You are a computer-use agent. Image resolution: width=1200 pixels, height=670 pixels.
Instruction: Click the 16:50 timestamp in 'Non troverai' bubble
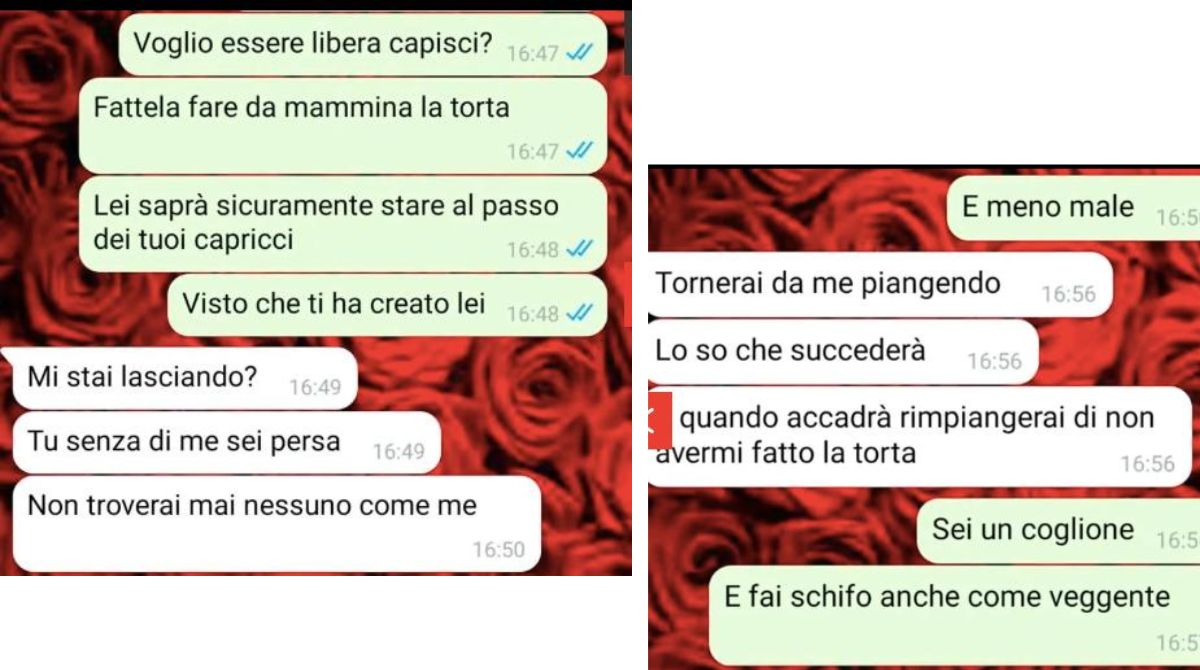click(x=499, y=549)
